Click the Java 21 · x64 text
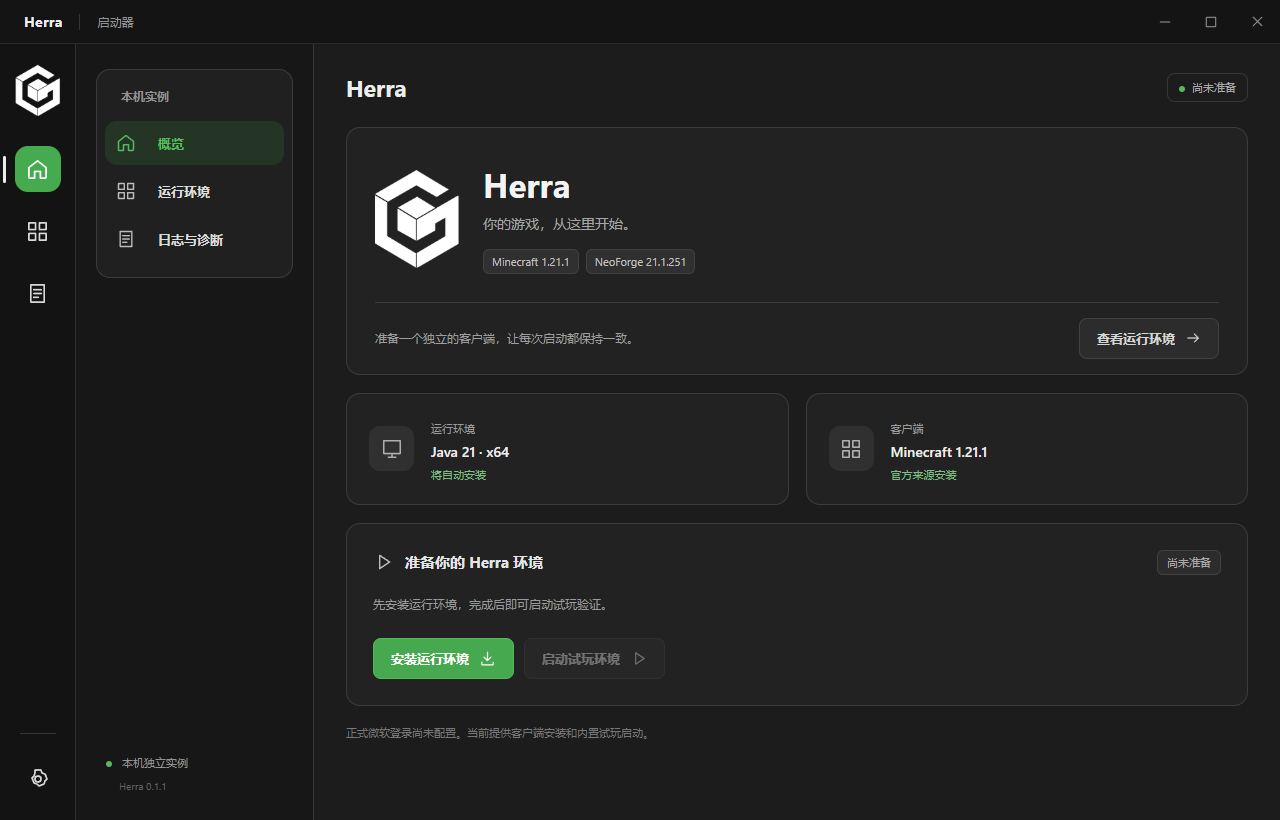 click(x=470, y=452)
